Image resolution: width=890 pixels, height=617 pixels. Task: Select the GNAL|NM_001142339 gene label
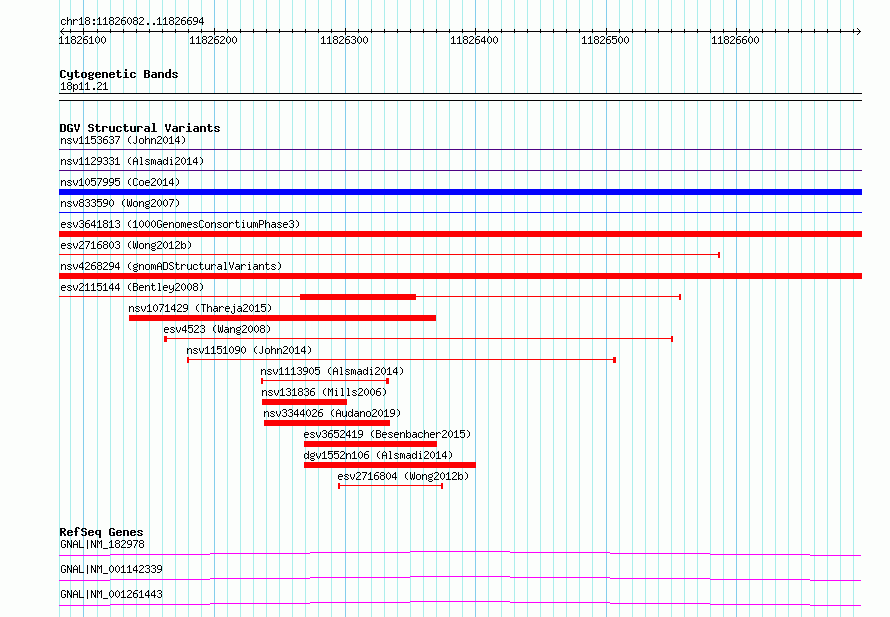[x=111, y=569]
